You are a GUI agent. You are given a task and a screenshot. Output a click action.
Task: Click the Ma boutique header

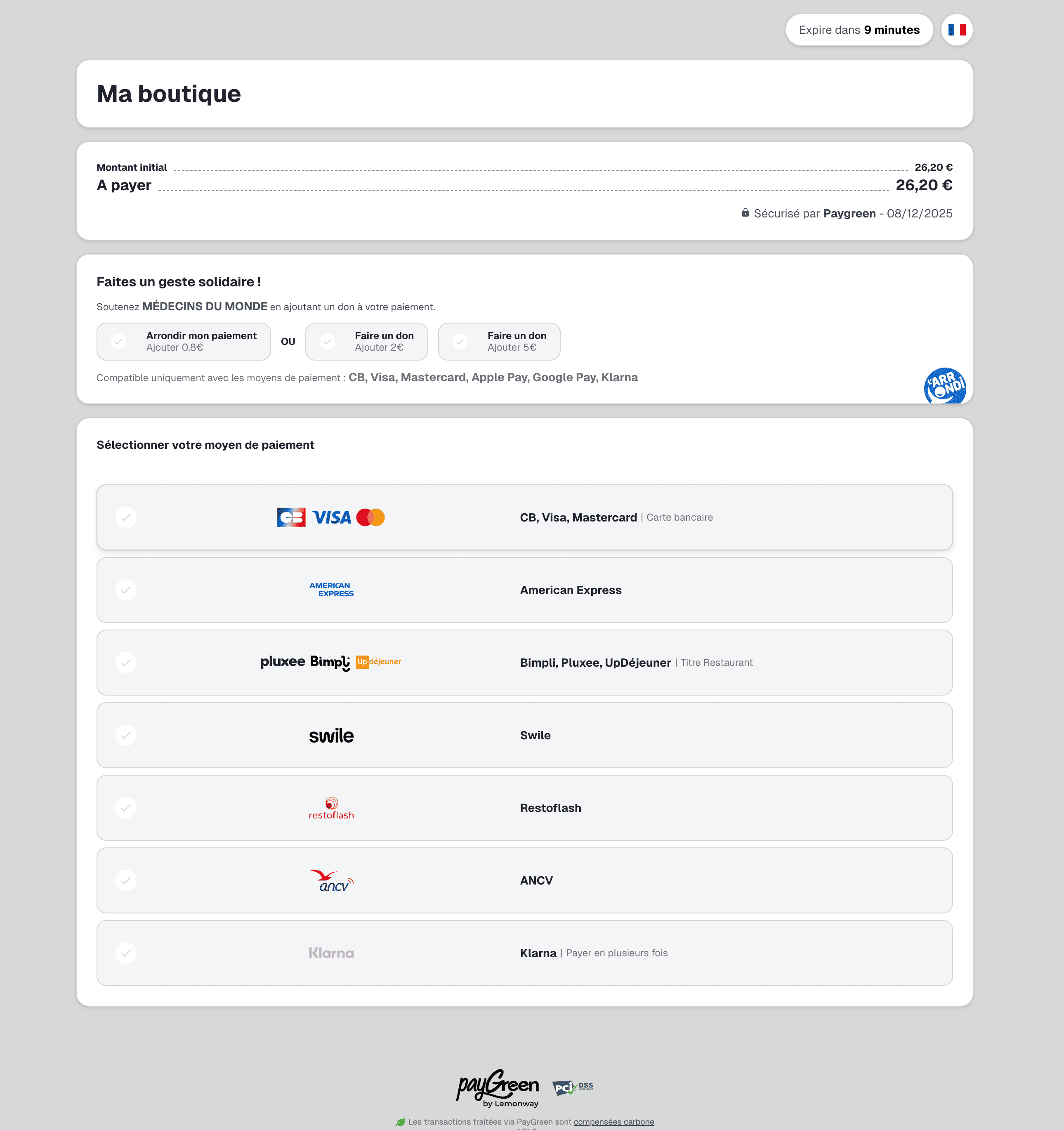pos(169,93)
